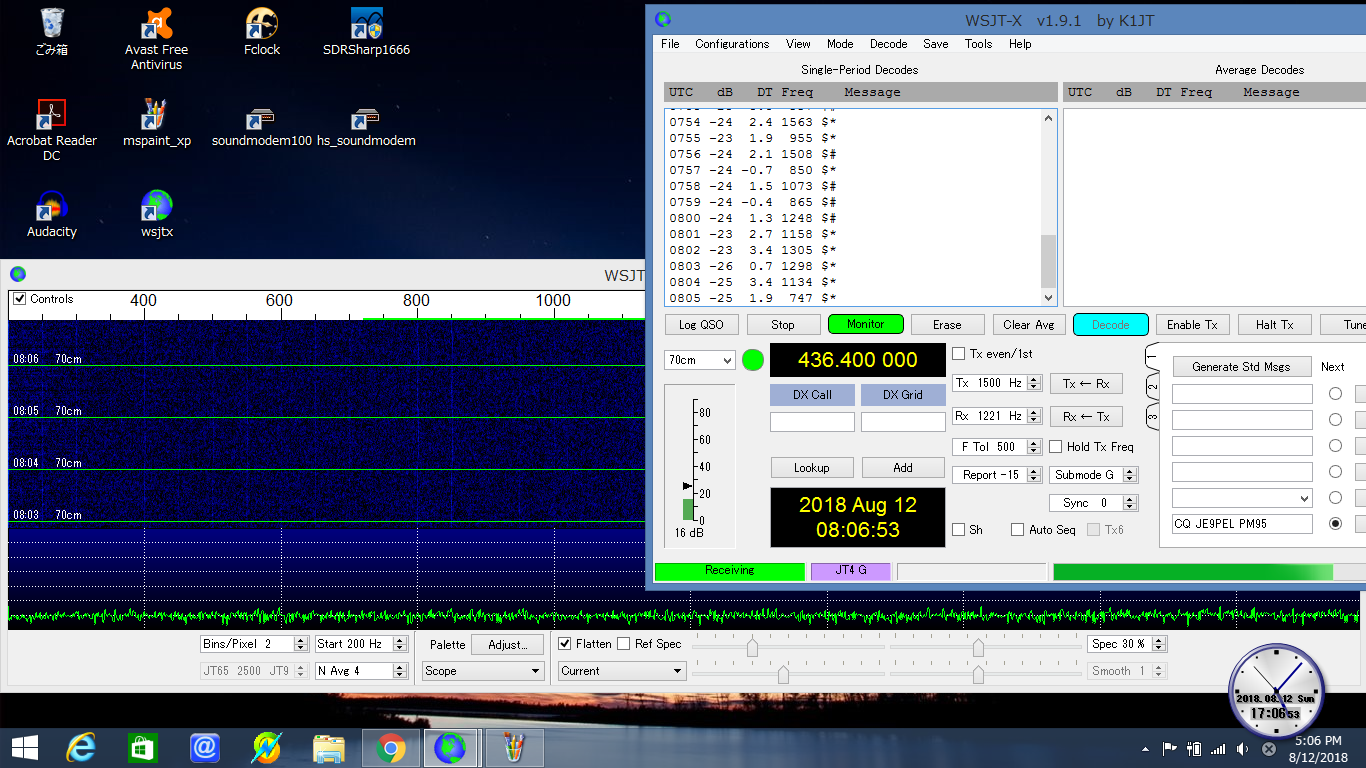
Task: Switch to the paint brushes taskbar icon
Action: pos(513,747)
